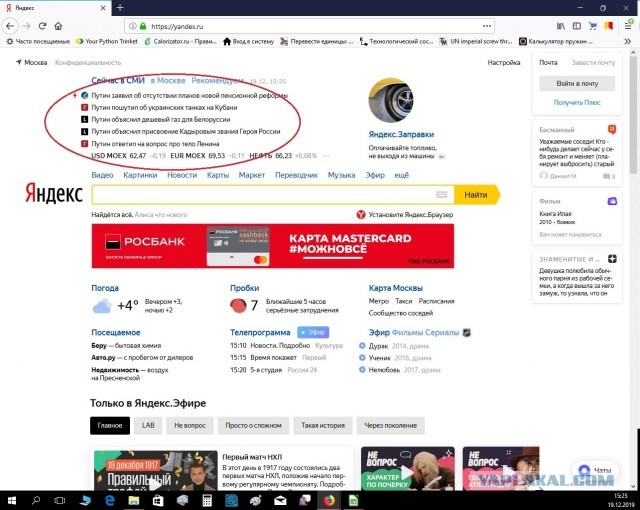Open Windows search magnifier on the taskbar
Image resolution: width=640 pixels, height=510 pixels.
36,500
